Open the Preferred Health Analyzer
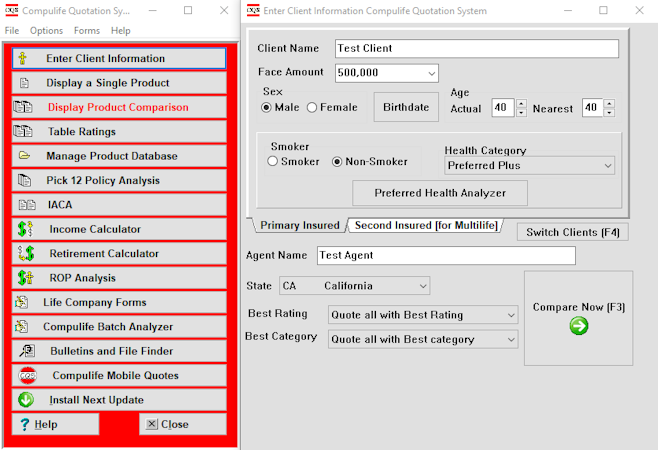The height and width of the screenshot is (450, 658). 440,193
